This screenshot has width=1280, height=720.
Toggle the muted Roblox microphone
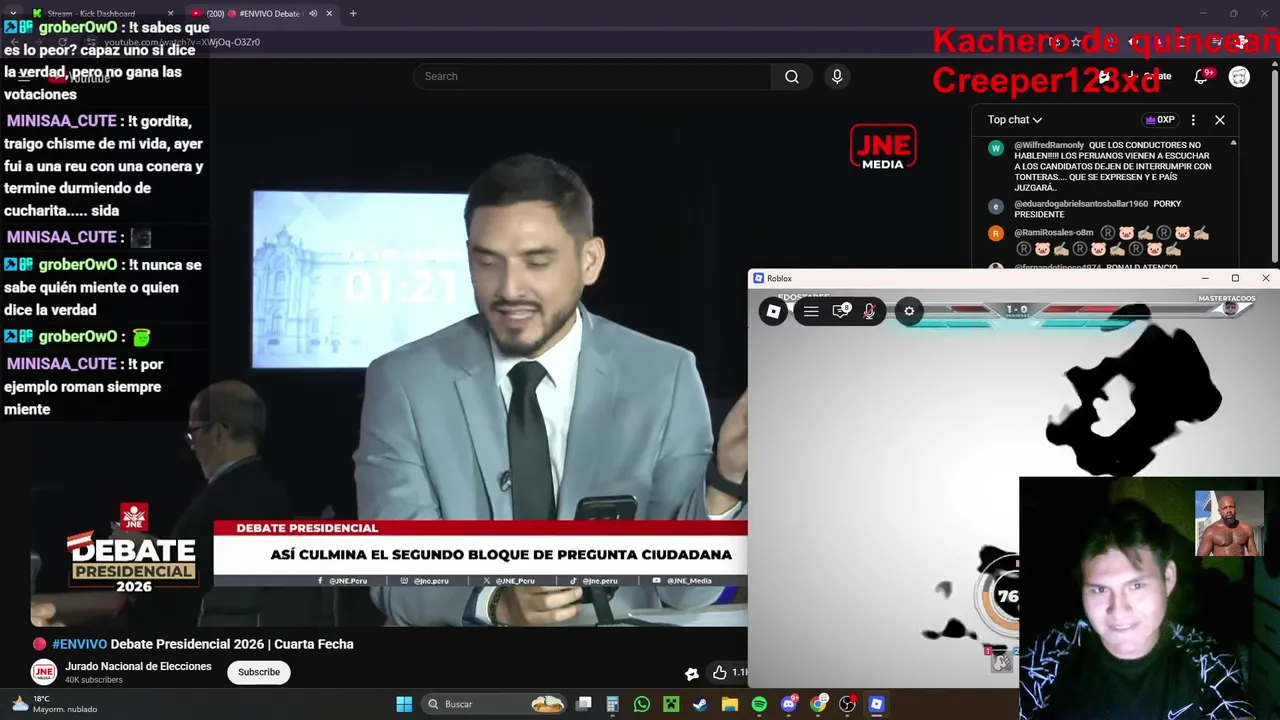(x=869, y=311)
